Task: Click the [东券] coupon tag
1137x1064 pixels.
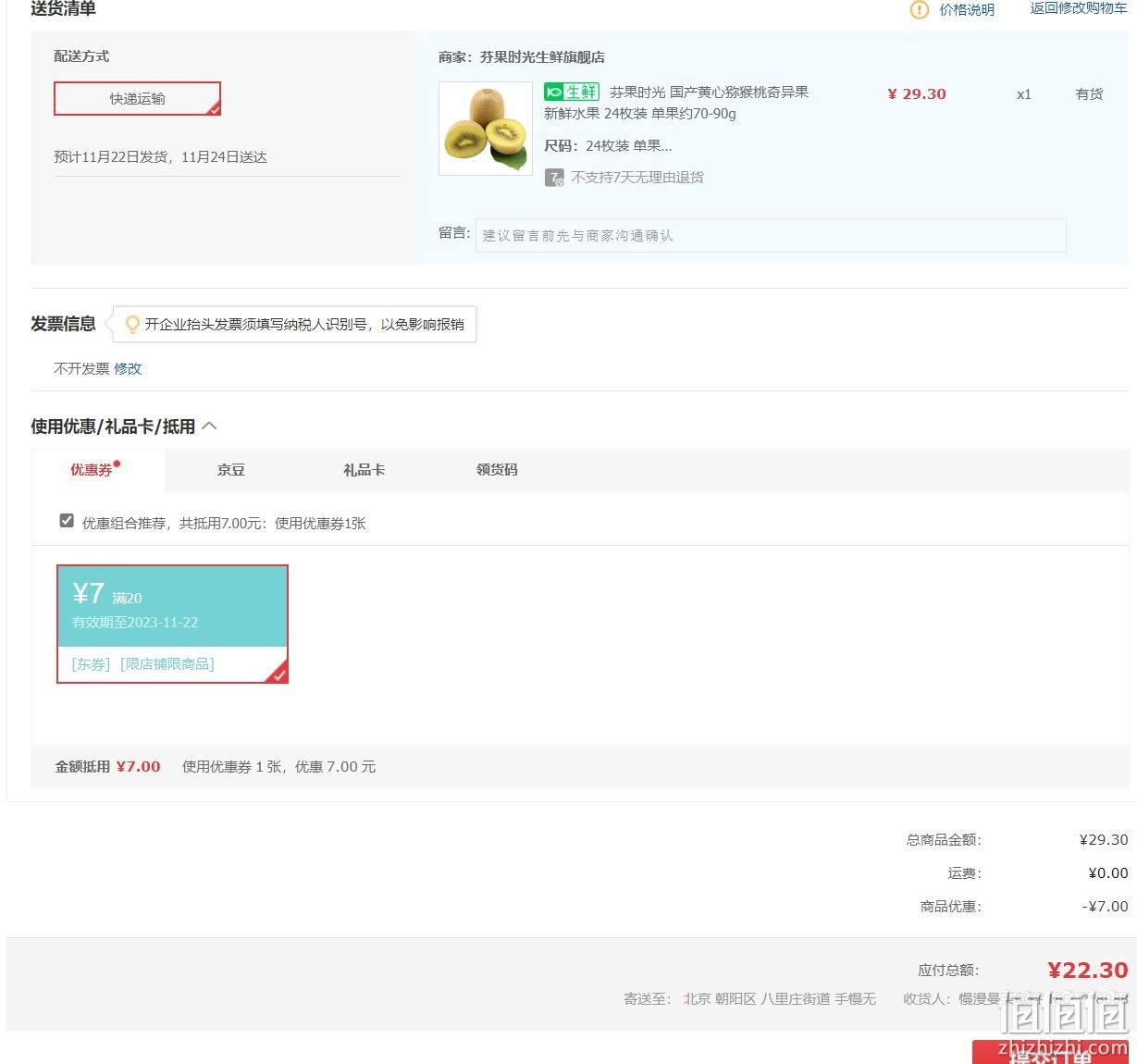Action: 91,664
